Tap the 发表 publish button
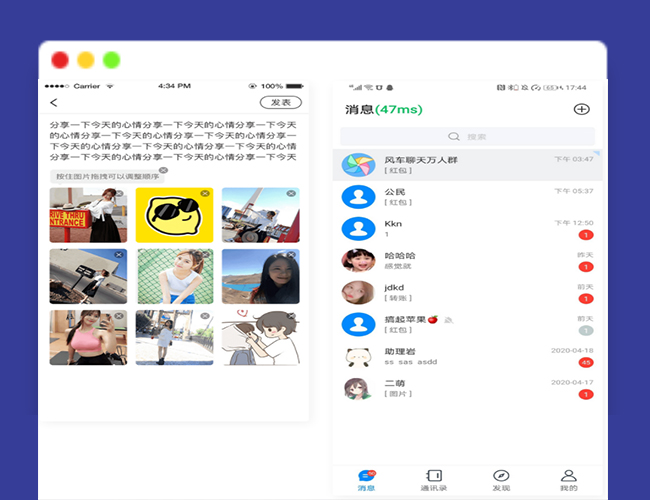Image resolution: width=650 pixels, height=500 pixels. click(281, 102)
